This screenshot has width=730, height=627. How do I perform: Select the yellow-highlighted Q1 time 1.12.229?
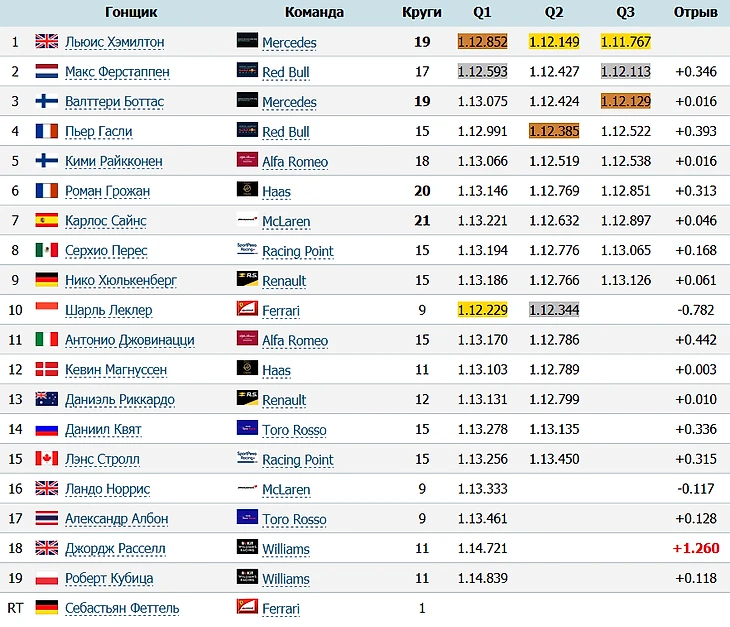coord(482,310)
